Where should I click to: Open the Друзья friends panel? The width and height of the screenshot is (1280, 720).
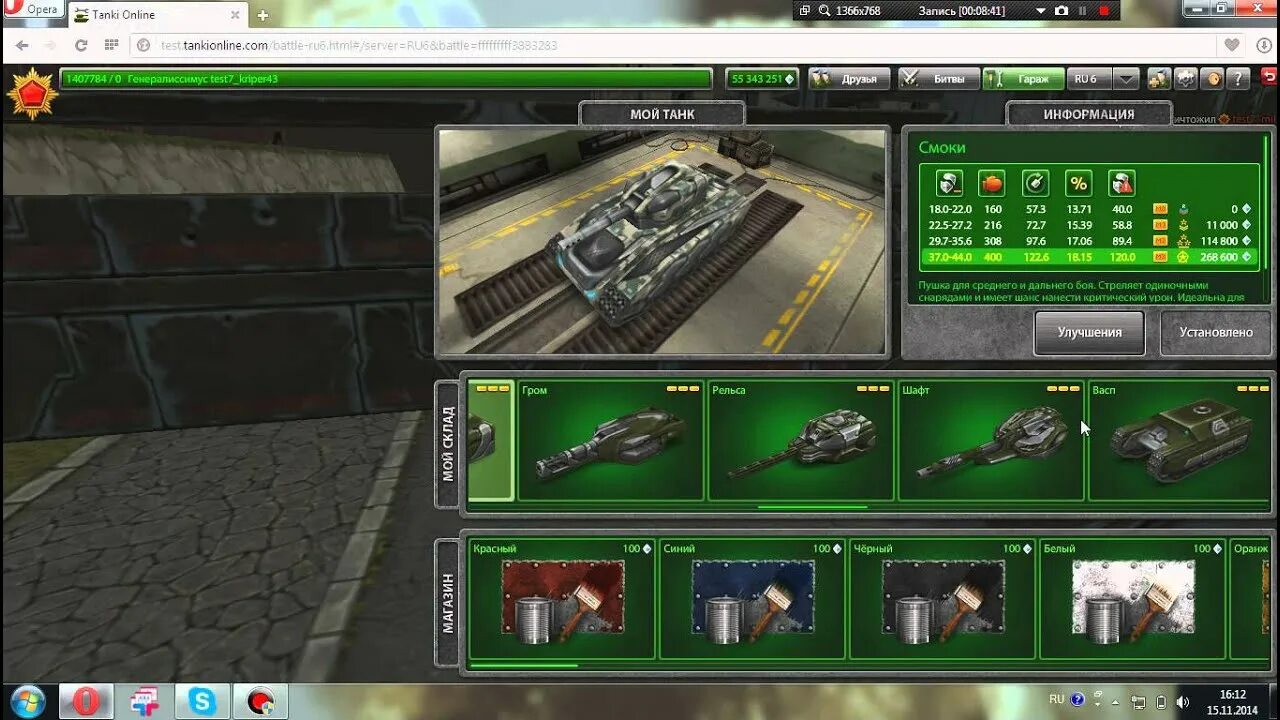849,79
